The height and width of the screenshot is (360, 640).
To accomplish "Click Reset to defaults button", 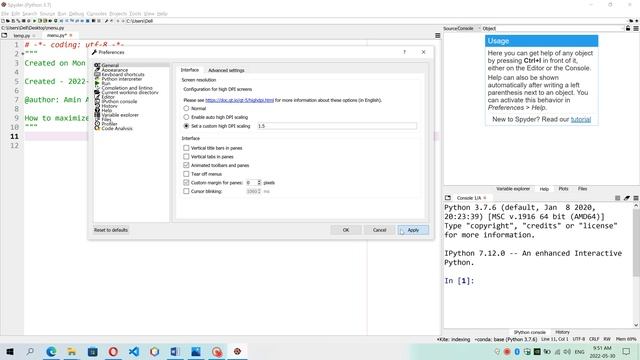I will pyautogui.click(x=111, y=230).
